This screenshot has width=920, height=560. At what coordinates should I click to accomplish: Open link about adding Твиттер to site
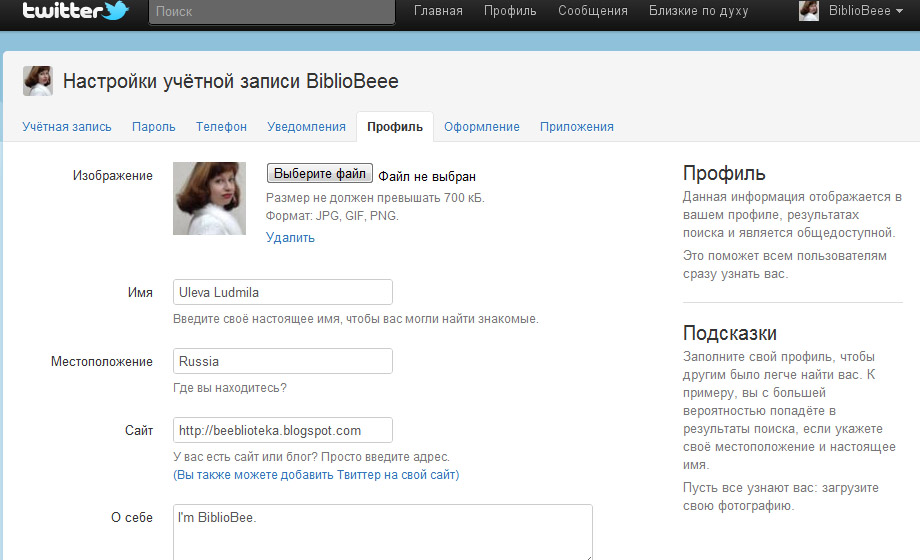click(316, 475)
